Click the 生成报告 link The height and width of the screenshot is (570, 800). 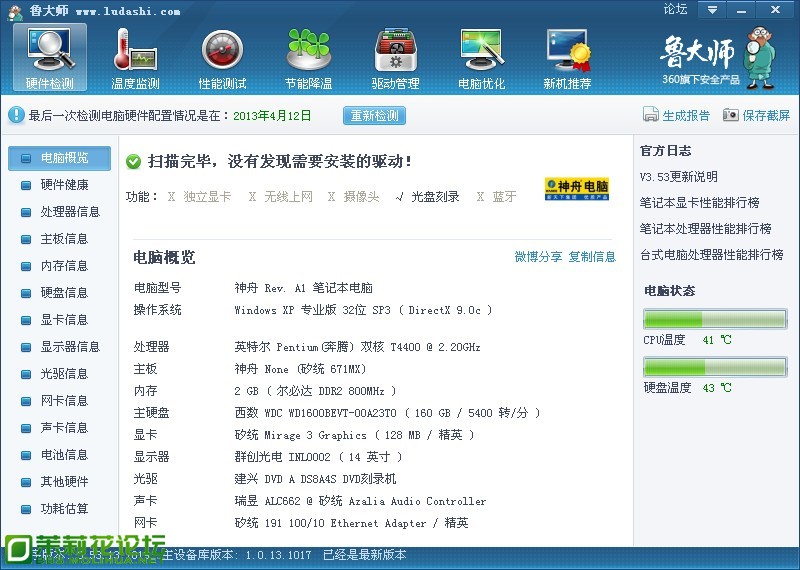click(686, 115)
